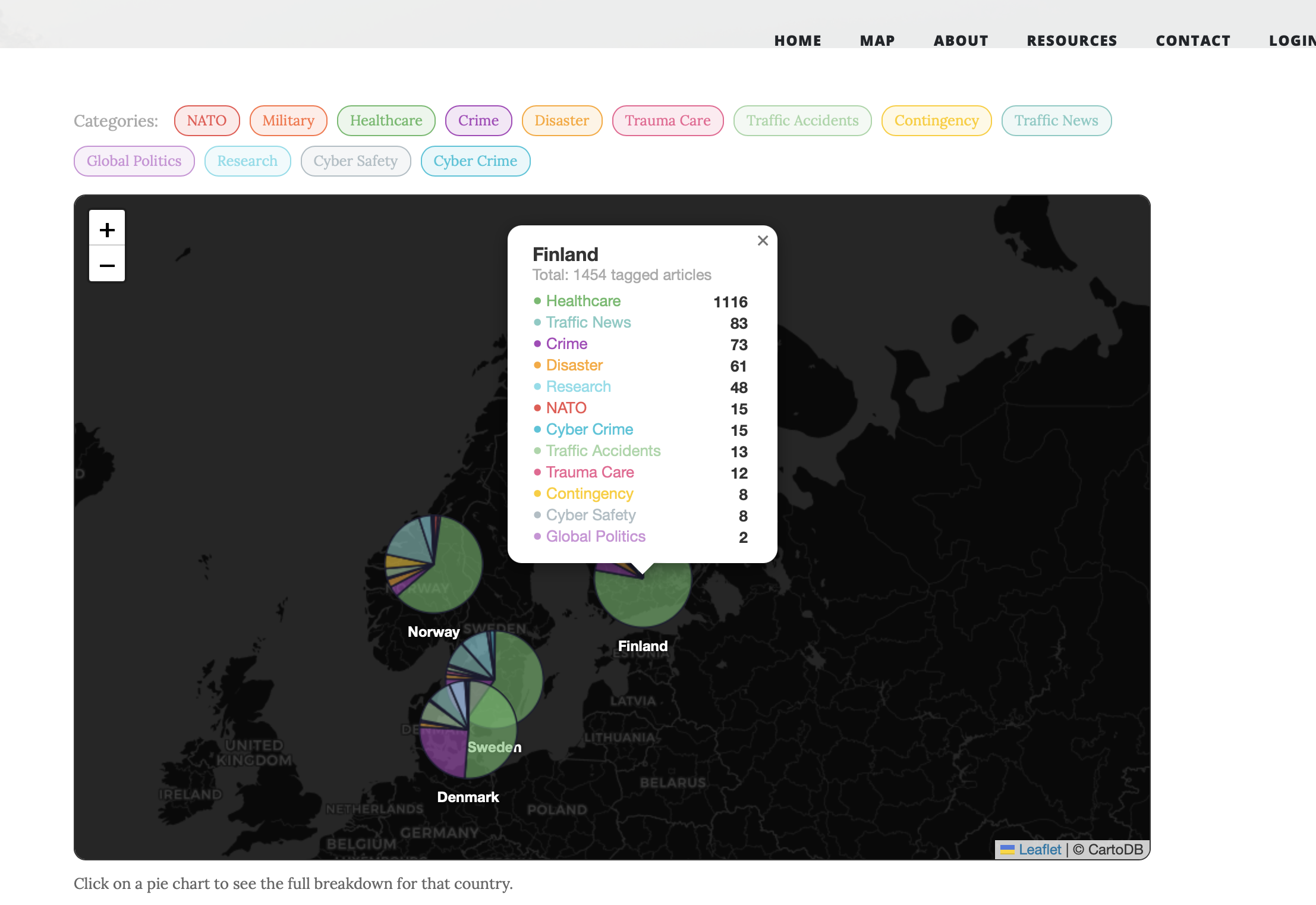This screenshot has width=1316, height=905.
Task: Toggle the Military category chip
Action: [x=288, y=121]
